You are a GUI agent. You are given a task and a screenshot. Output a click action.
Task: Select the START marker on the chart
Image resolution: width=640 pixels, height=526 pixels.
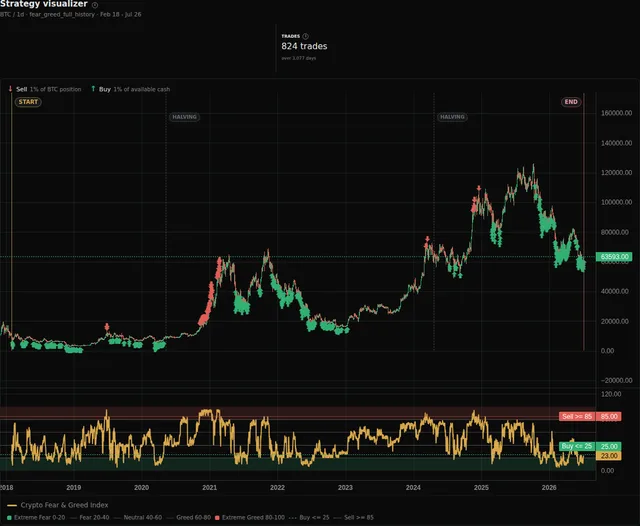tap(28, 102)
